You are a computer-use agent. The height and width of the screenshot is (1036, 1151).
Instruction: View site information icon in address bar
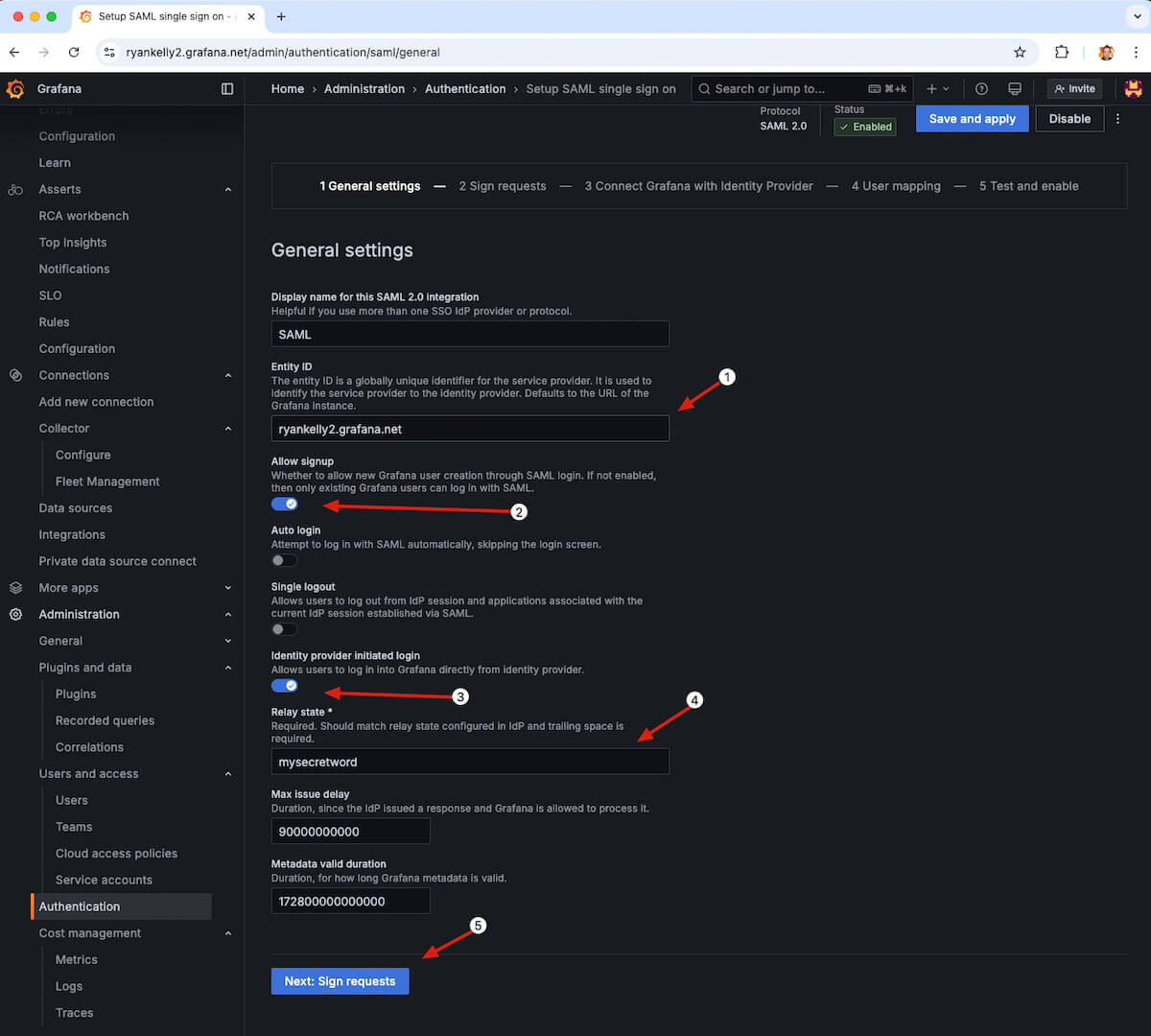[109, 52]
